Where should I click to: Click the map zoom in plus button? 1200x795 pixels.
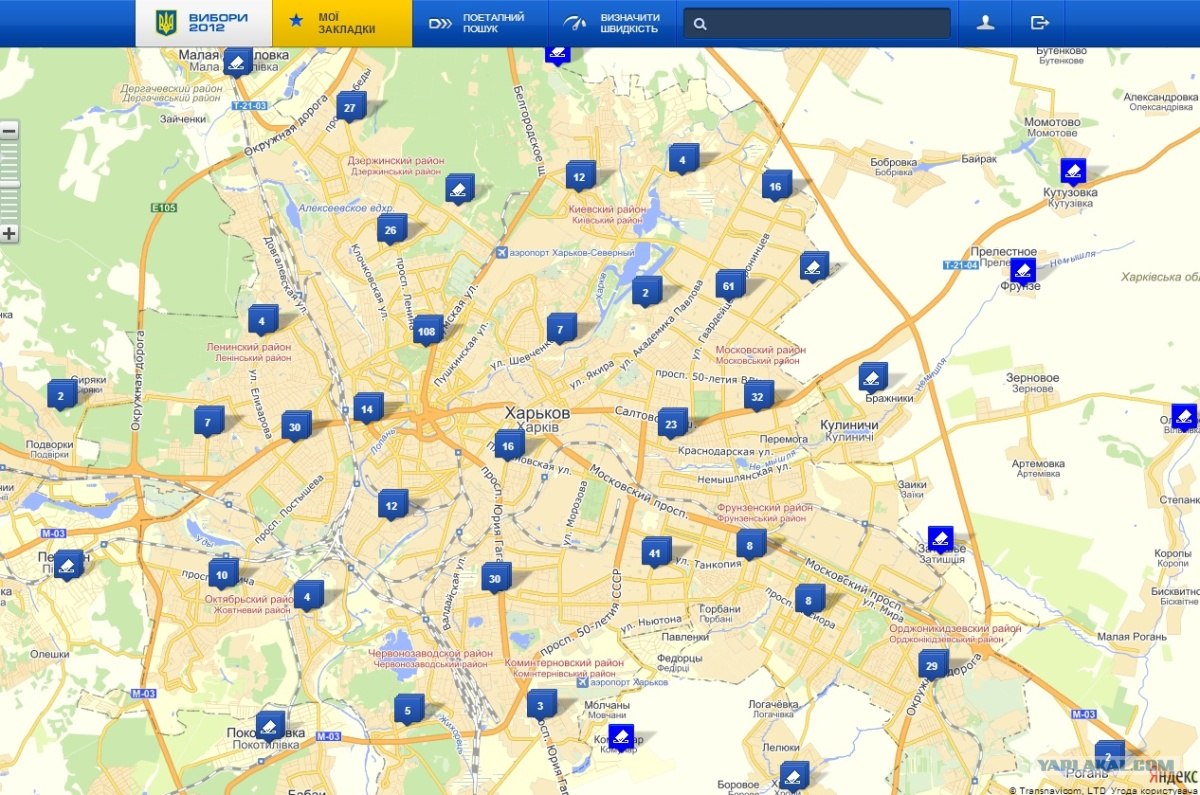[9, 234]
